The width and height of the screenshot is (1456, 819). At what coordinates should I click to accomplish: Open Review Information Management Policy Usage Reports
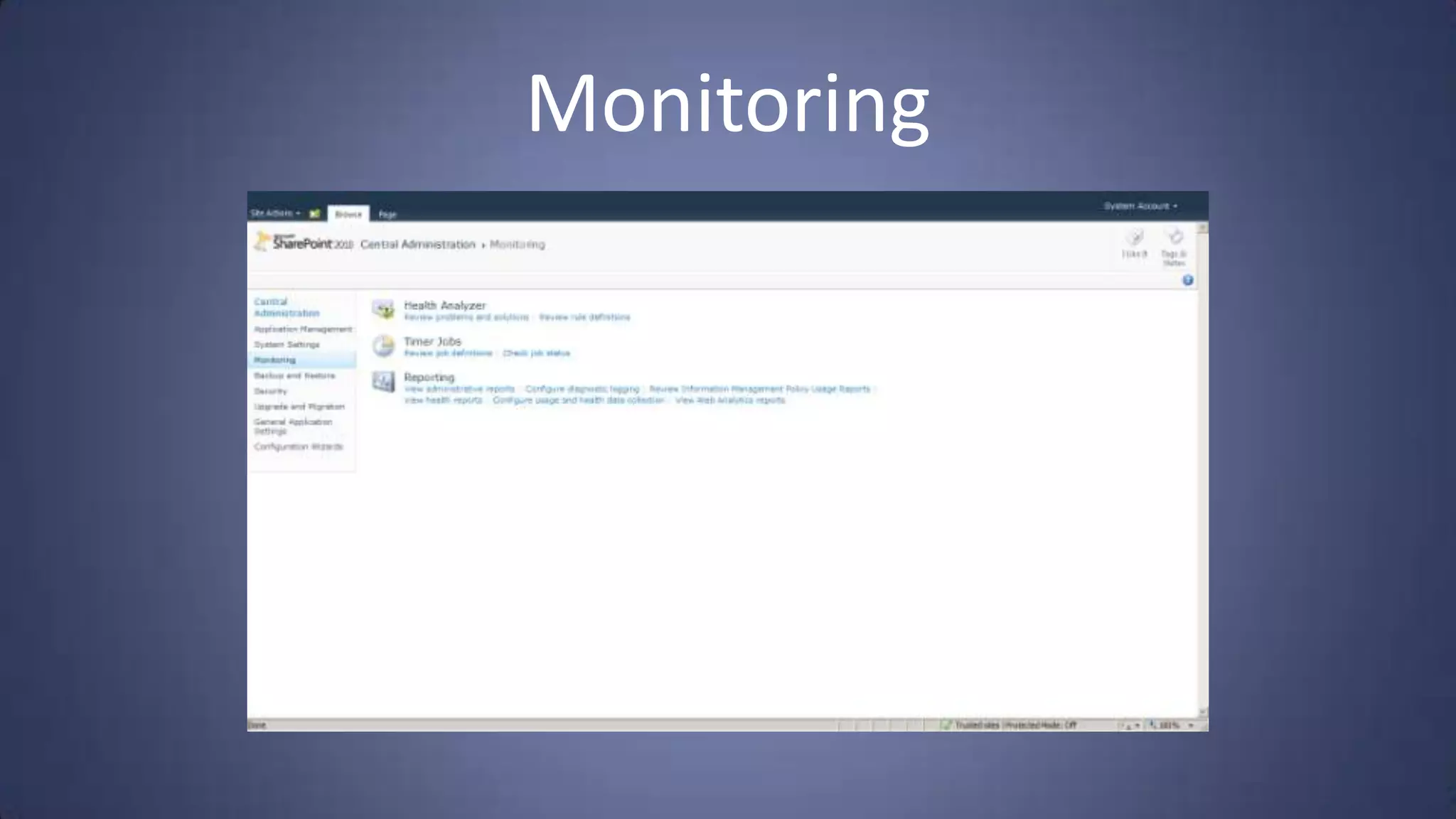click(x=760, y=389)
